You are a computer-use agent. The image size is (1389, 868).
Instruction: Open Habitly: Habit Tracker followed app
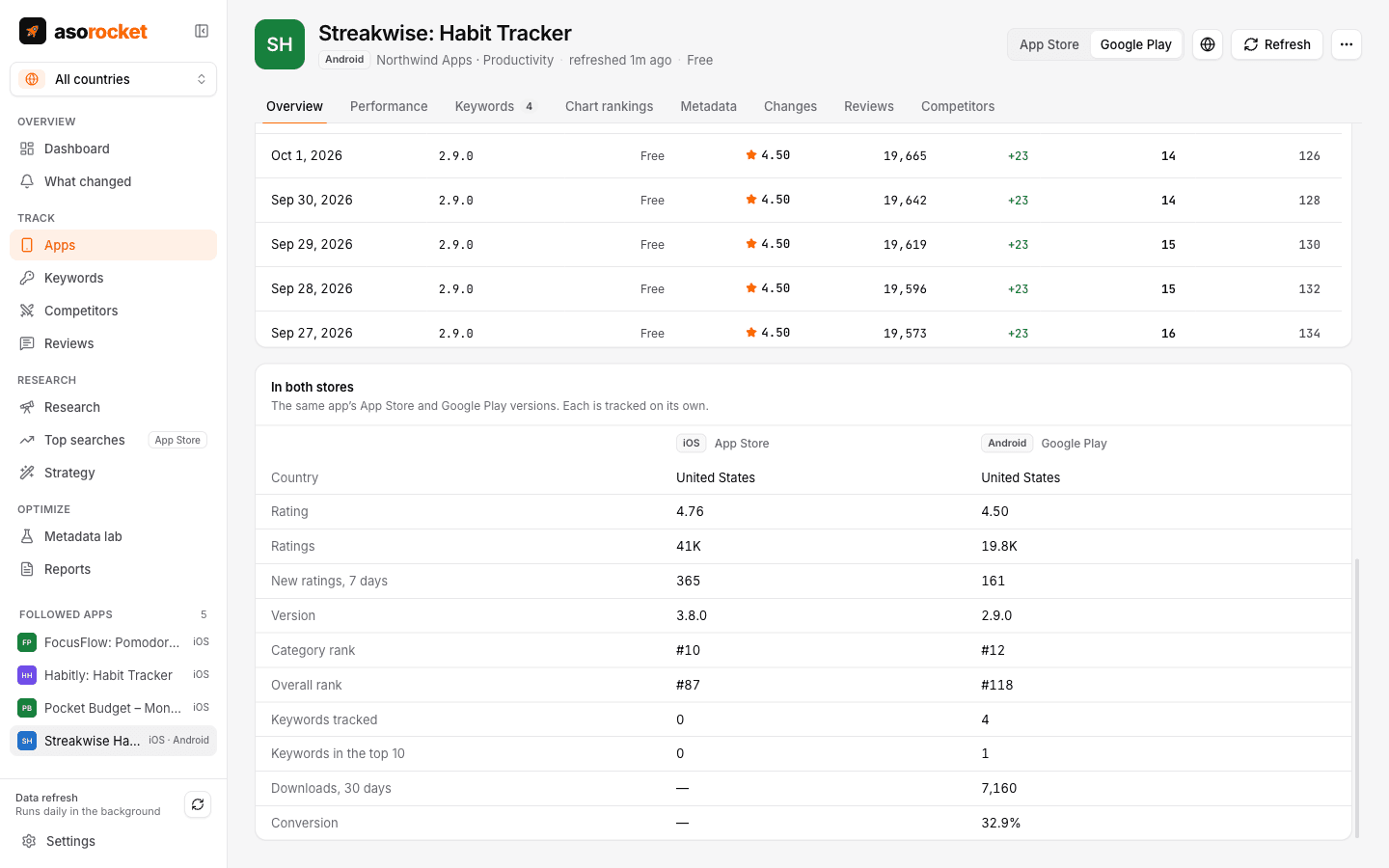click(x=113, y=675)
